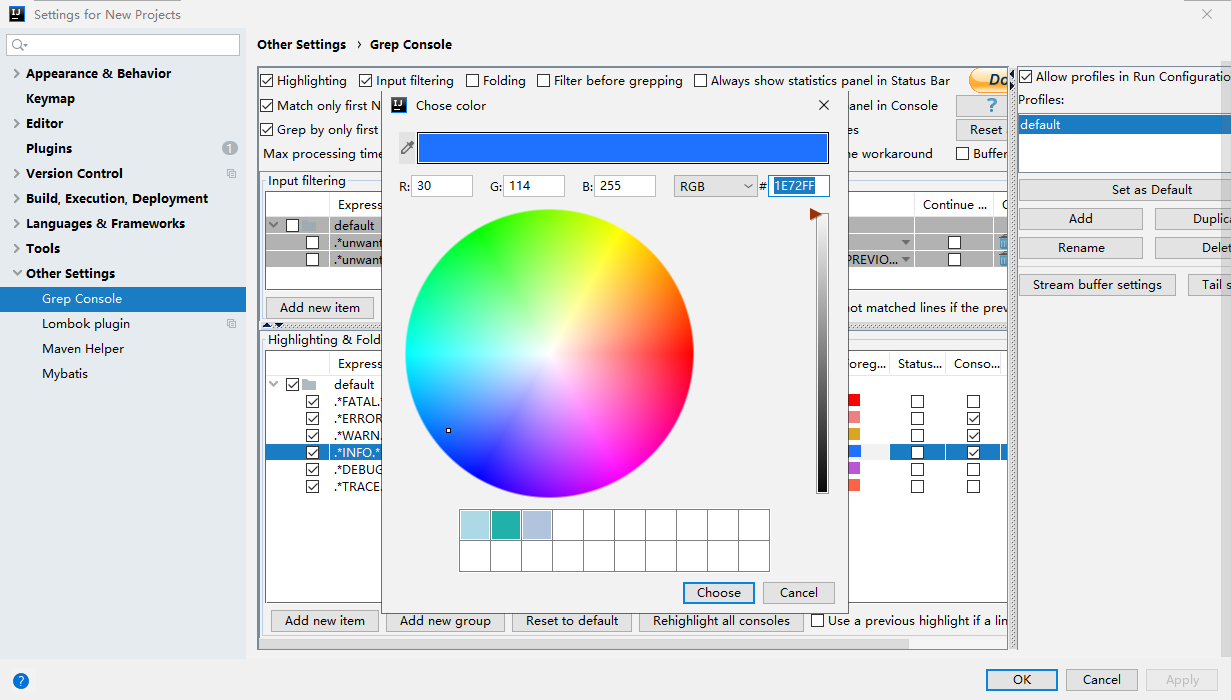
Task: Pick a color with the eyedropper tool
Action: 407,148
